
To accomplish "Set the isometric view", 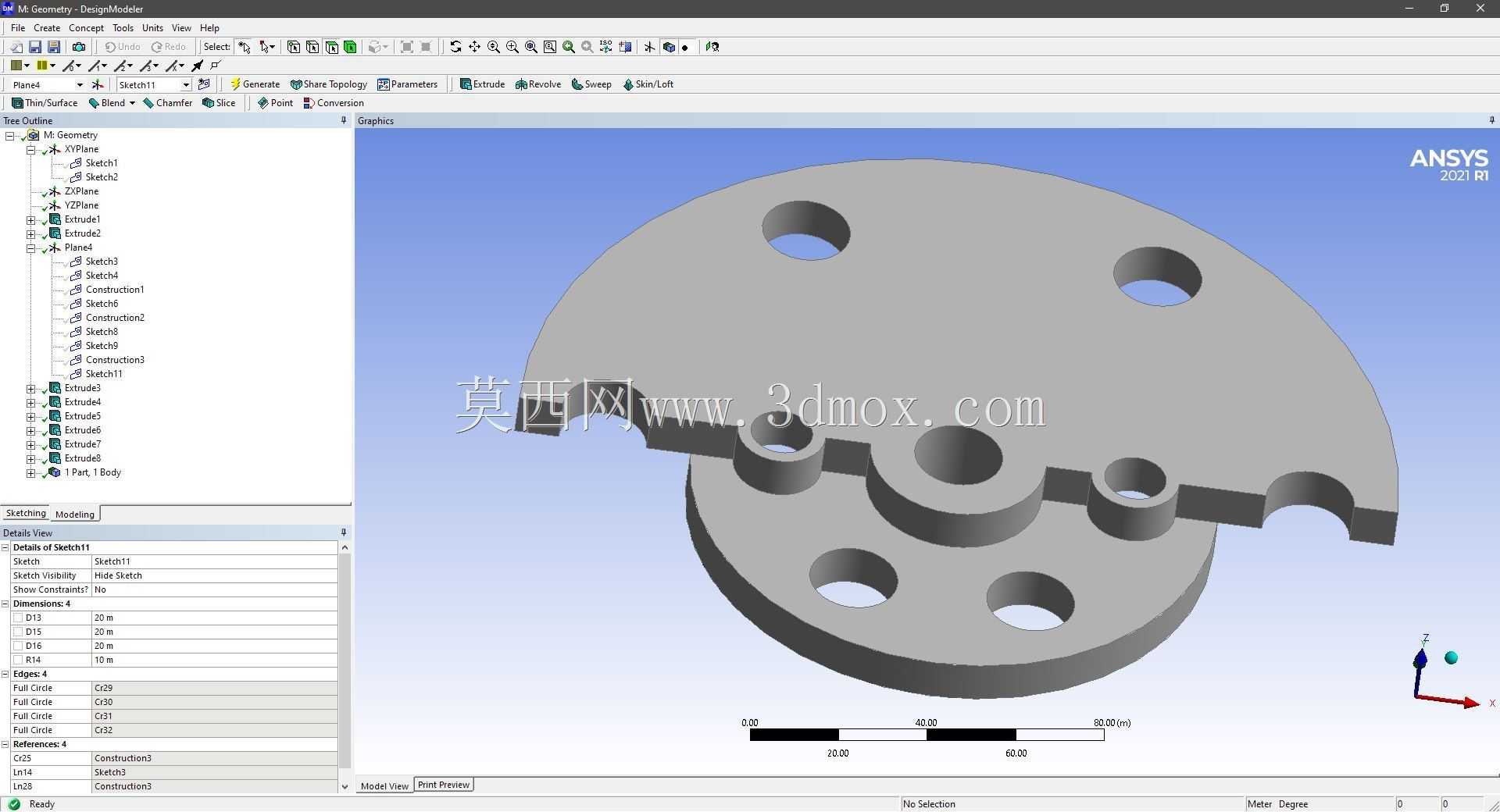I will (x=606, y=47).
